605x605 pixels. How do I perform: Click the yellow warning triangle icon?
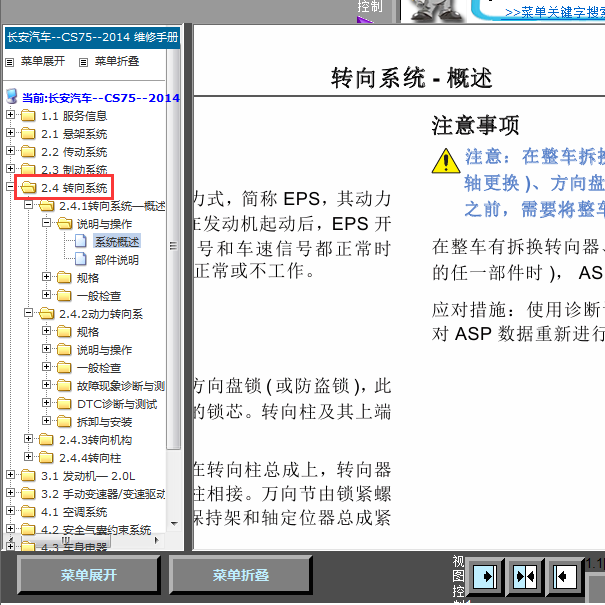click(446, 161)
